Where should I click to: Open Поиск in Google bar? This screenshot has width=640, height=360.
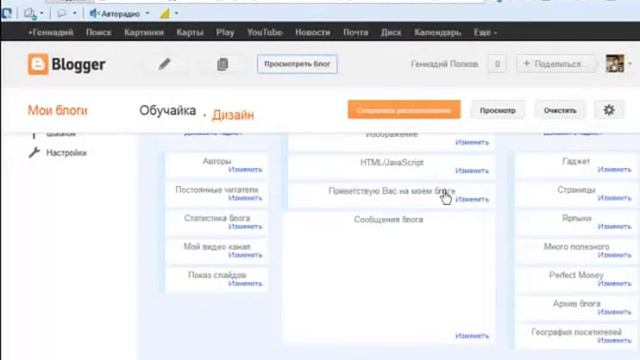point(98,33)
